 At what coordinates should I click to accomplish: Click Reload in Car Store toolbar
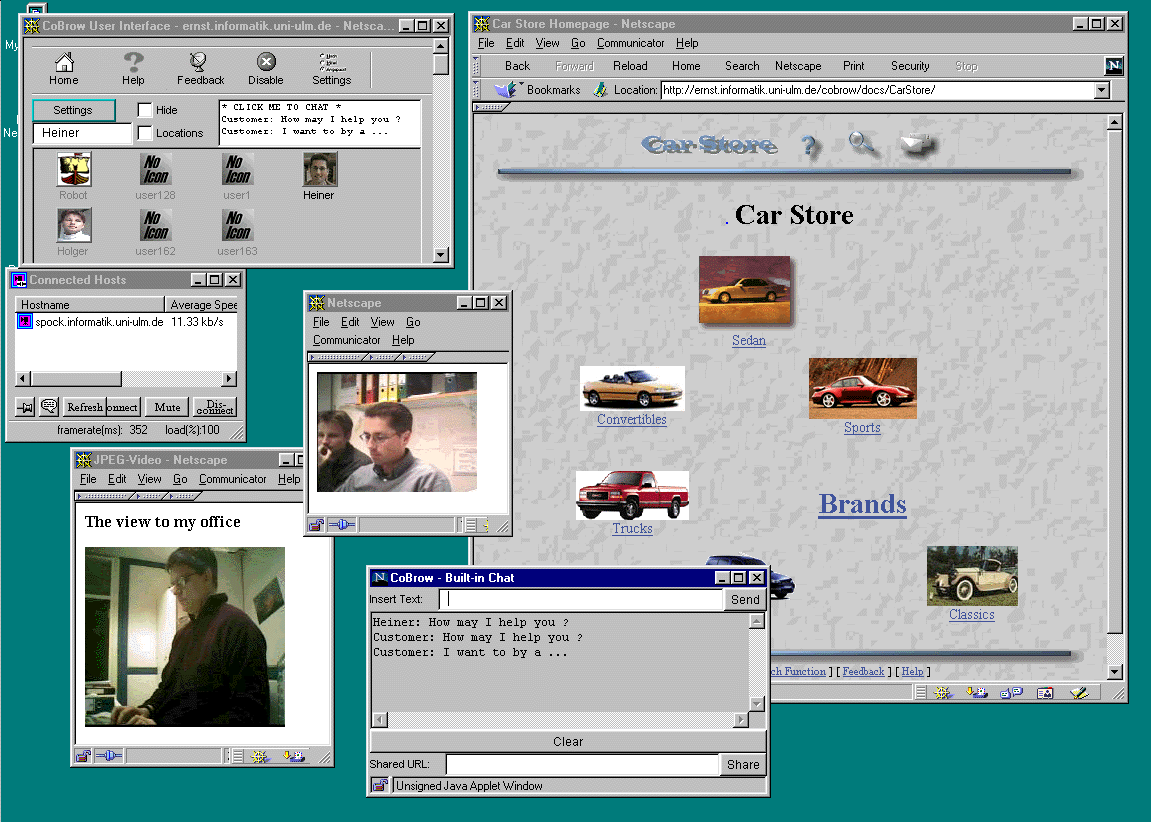630,66
